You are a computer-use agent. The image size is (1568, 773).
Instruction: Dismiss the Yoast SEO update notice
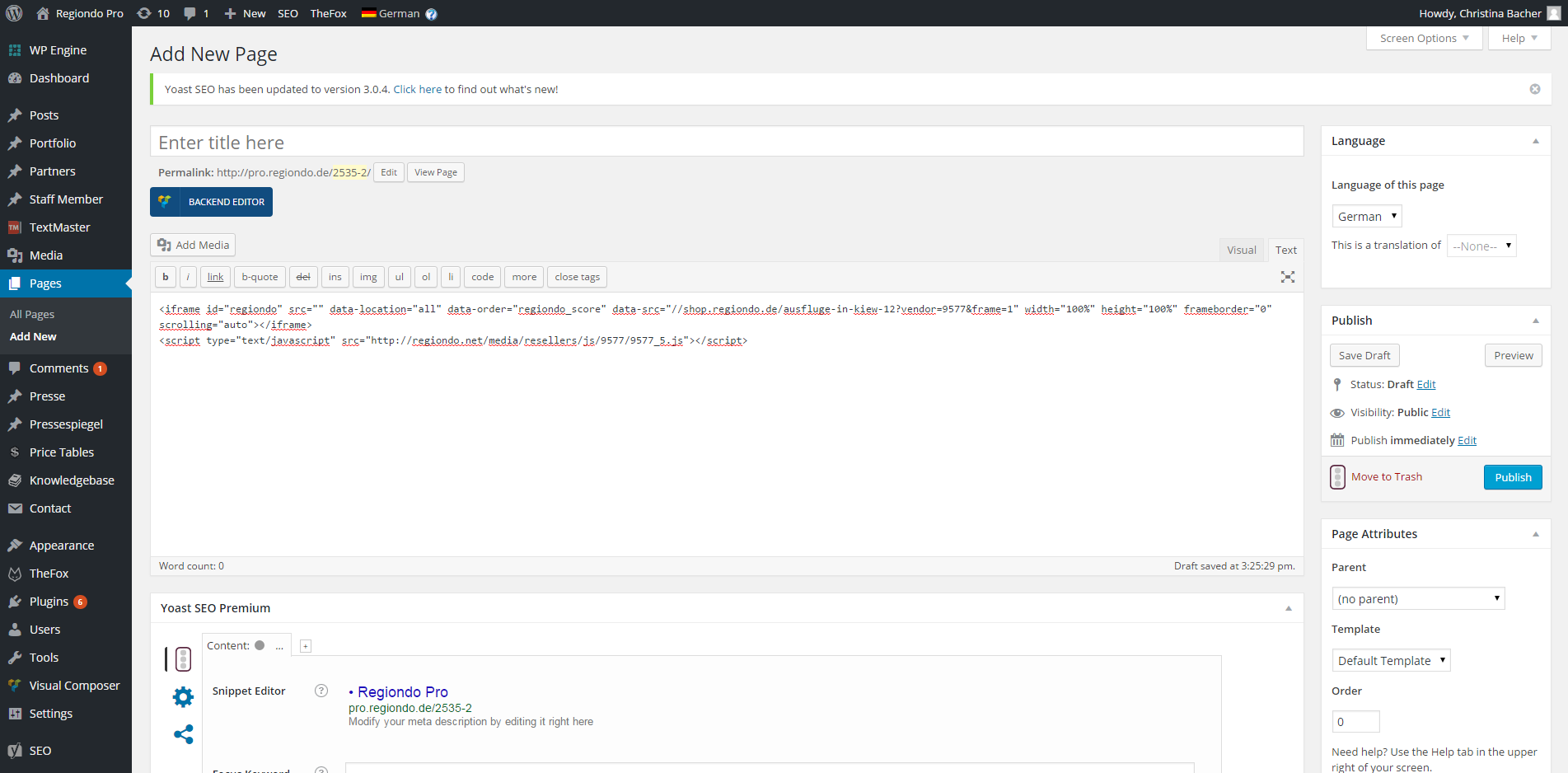pyautogui.click(x=1535, y=89)
